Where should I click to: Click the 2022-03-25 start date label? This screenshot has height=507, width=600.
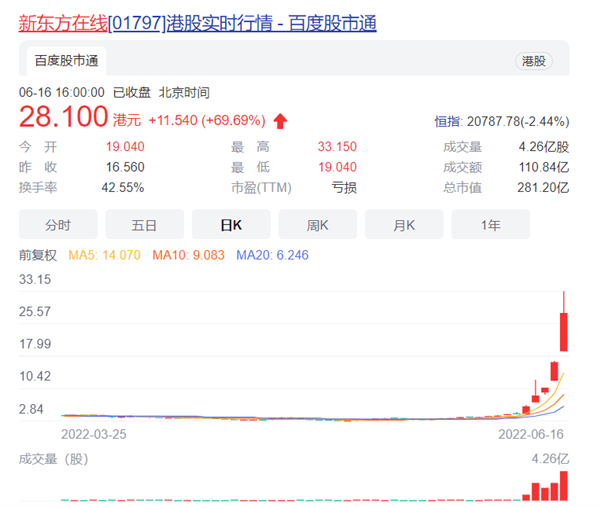(x=94, y=434)
